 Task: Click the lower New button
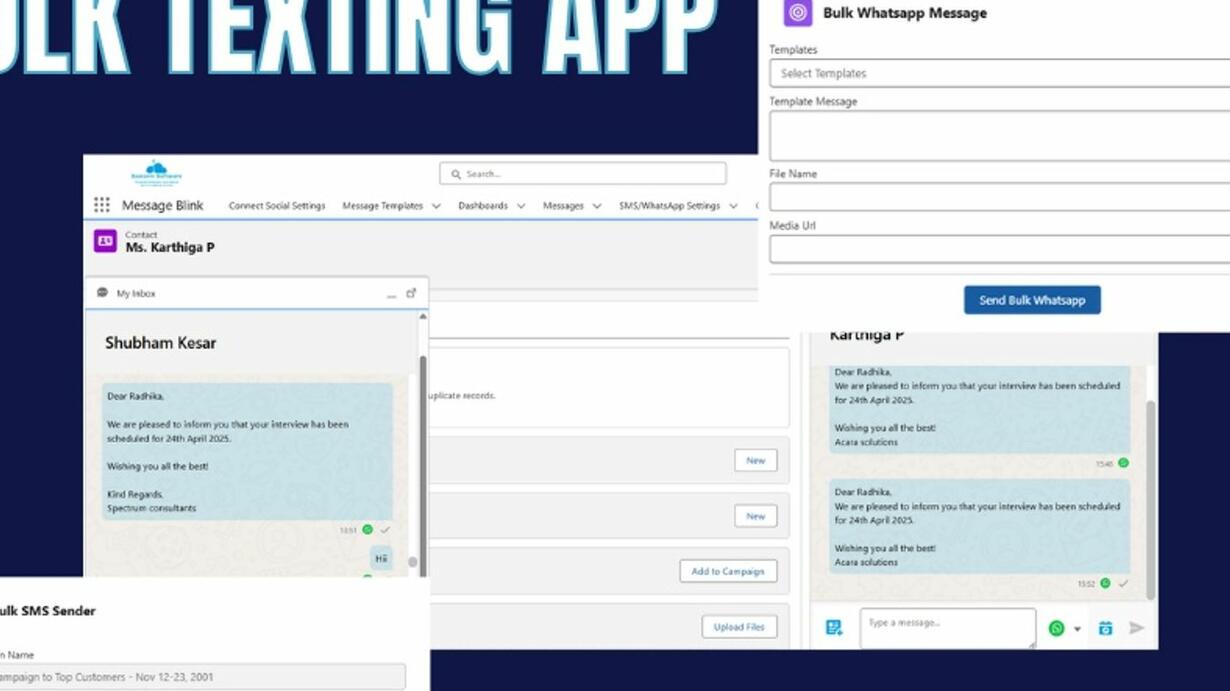pos(755,516)
